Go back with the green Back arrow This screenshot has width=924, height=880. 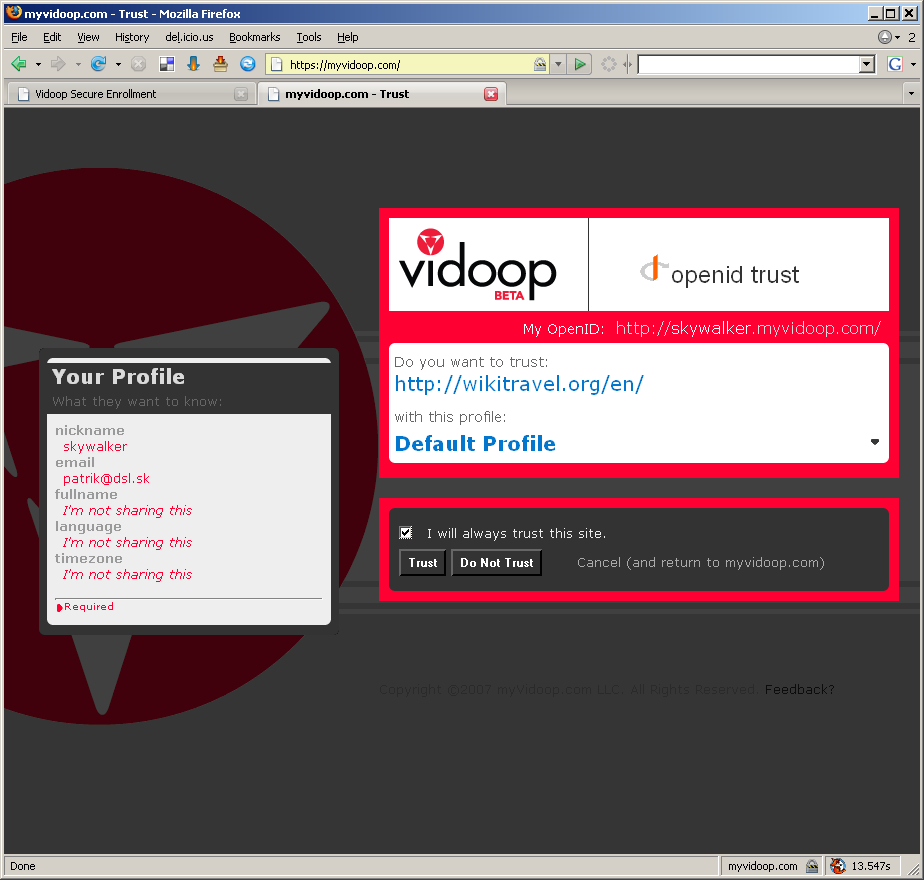click(19, 64)
